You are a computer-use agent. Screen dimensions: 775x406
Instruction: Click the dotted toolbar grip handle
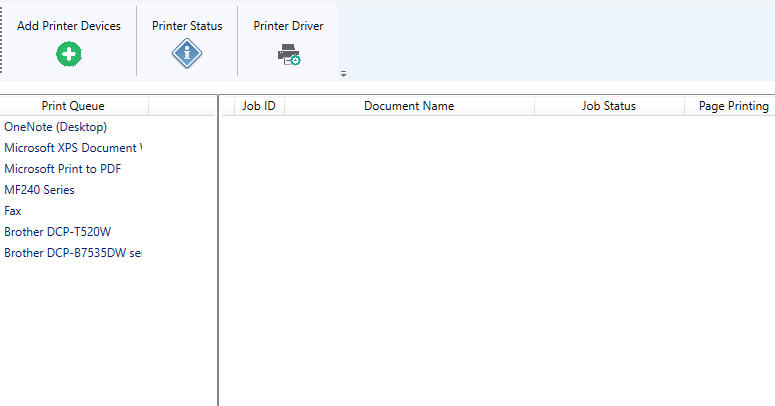(x=3, y=40)
